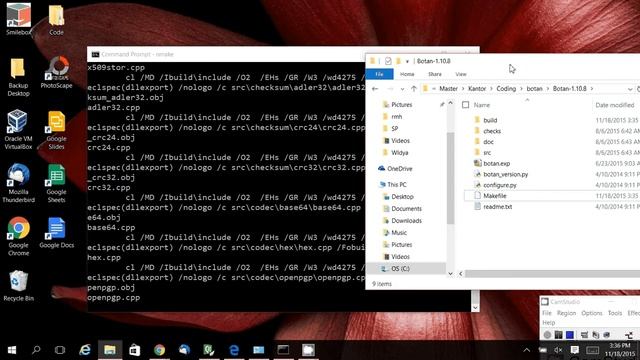Select Downloads in navigation pane
Image resolution: width=640 pixels, height=360 pixels.
tap(402, 220)
